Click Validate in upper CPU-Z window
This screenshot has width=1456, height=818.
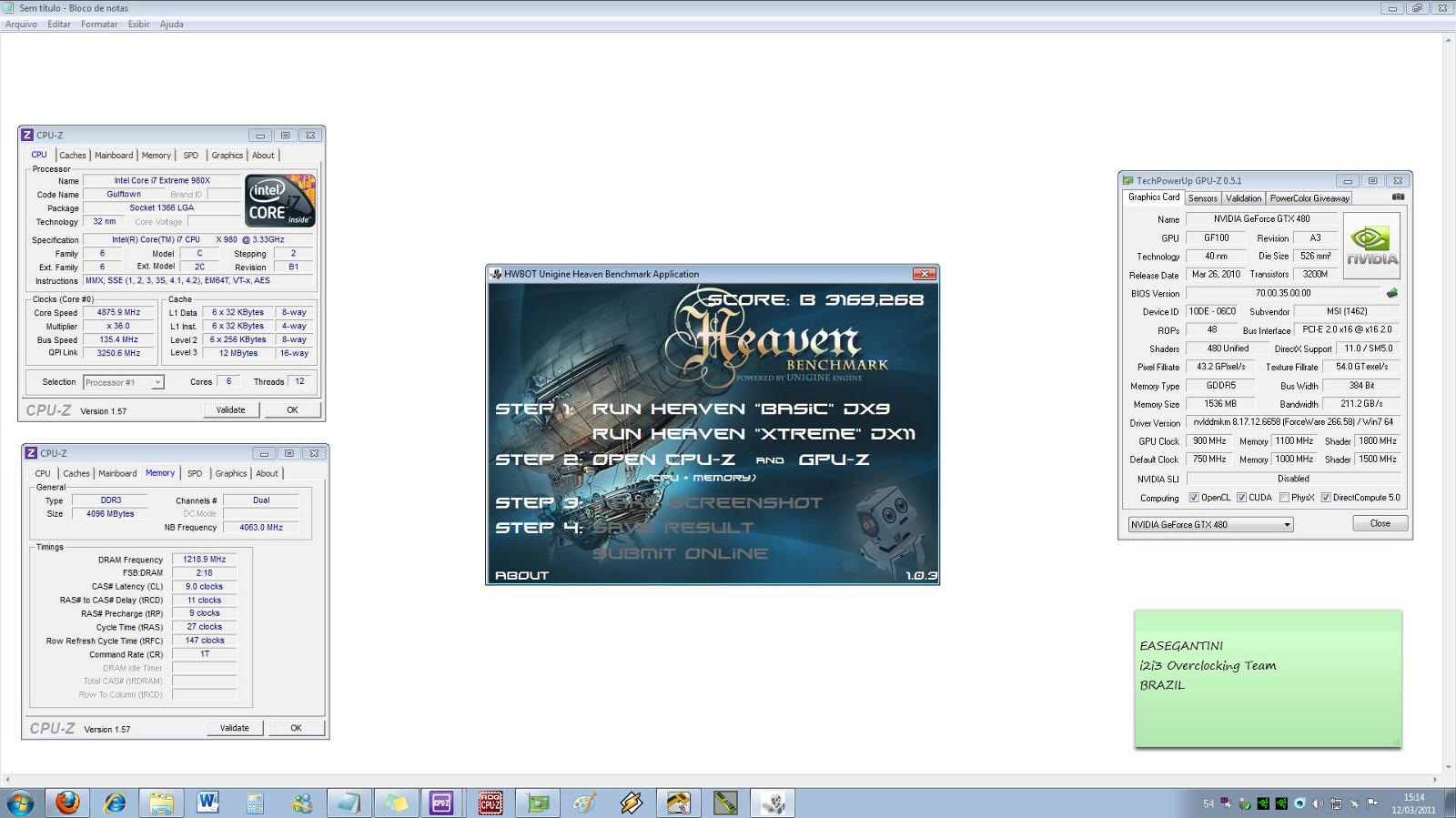(x=231, y=409)
